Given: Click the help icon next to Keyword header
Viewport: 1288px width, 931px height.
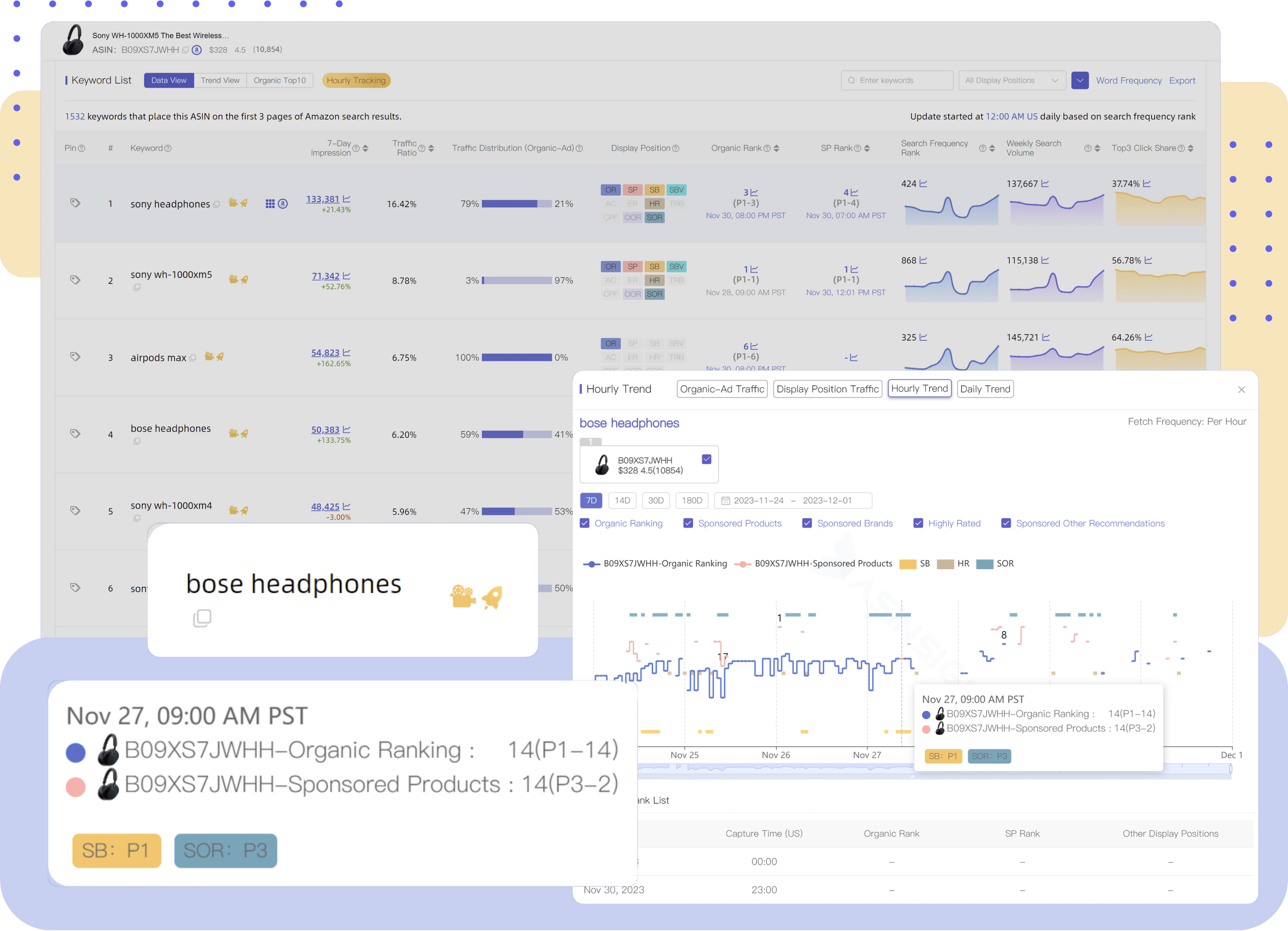Looking at the screenshot, I should click(168, 149).
